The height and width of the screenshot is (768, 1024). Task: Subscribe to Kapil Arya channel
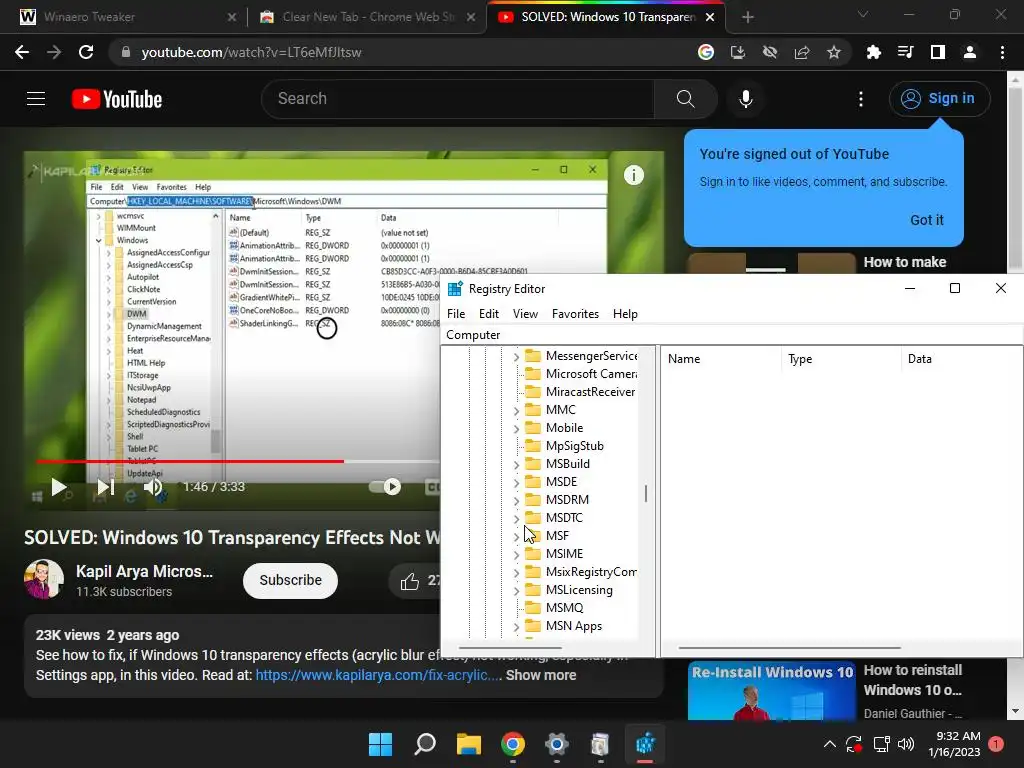pos(290,581)
